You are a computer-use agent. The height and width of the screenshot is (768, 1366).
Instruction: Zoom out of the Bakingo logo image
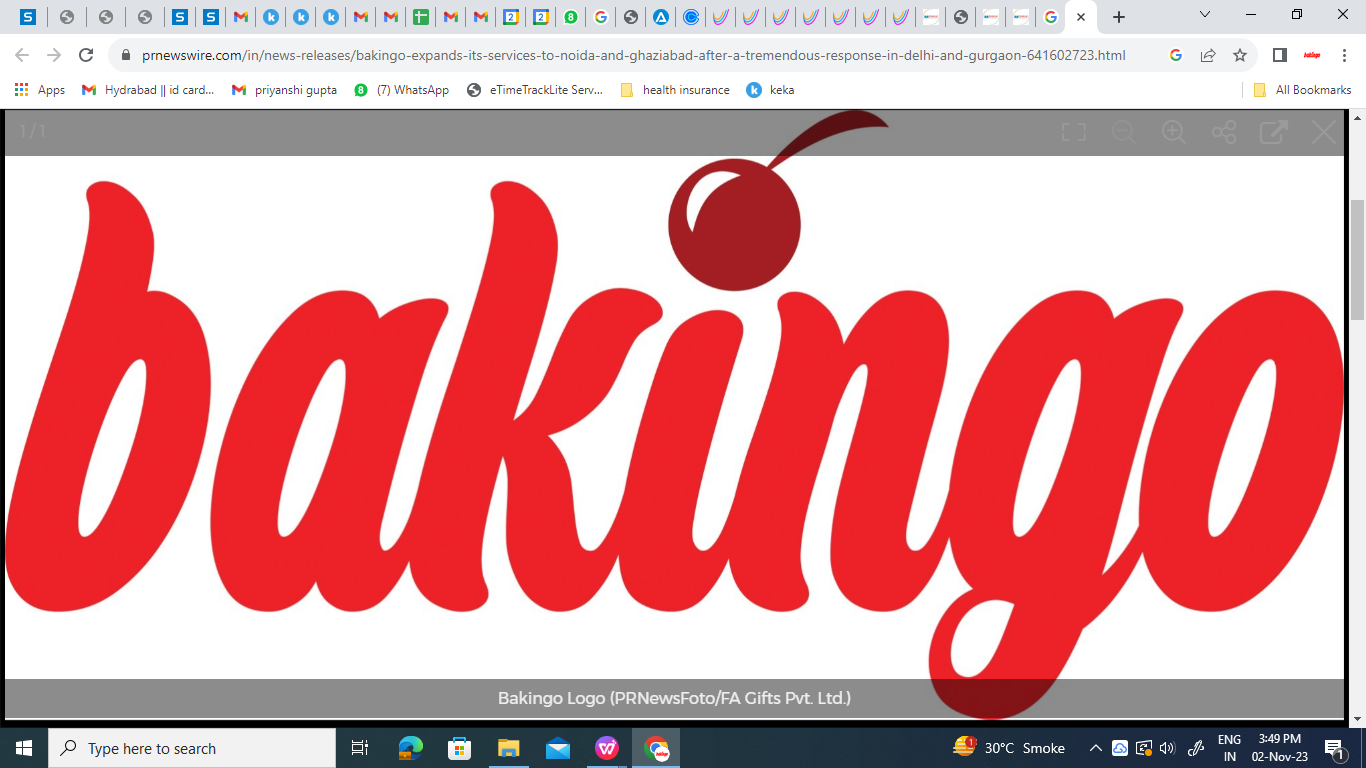1123,132
